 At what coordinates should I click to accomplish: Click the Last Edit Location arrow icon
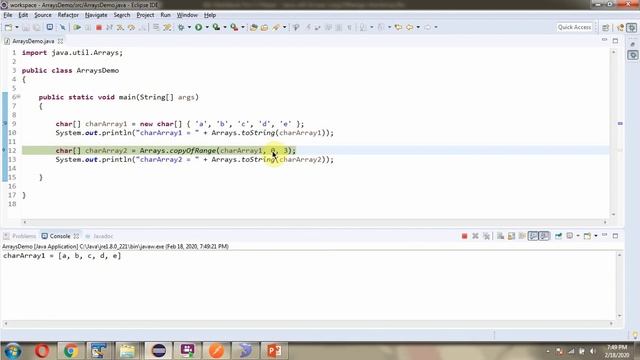pyautogui.click(x=398, y=27)
